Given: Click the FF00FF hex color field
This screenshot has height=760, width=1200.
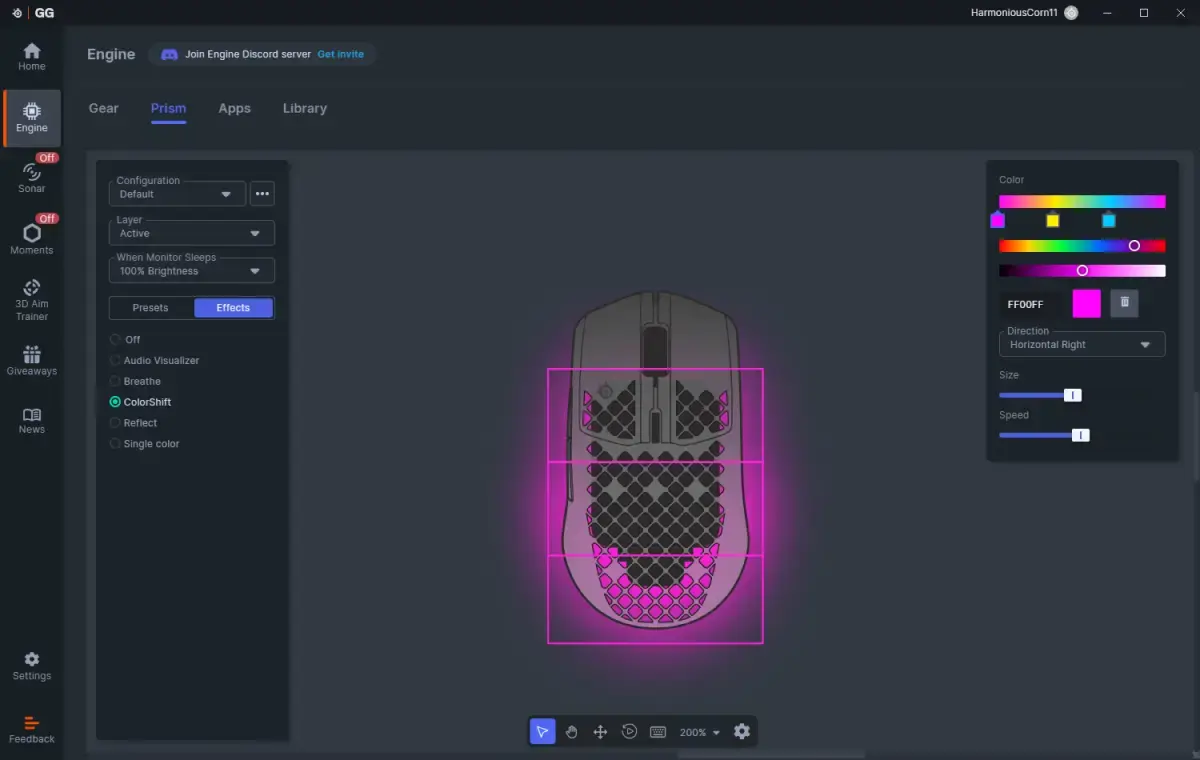Looking at the screenshot, I should (1032, 304).
